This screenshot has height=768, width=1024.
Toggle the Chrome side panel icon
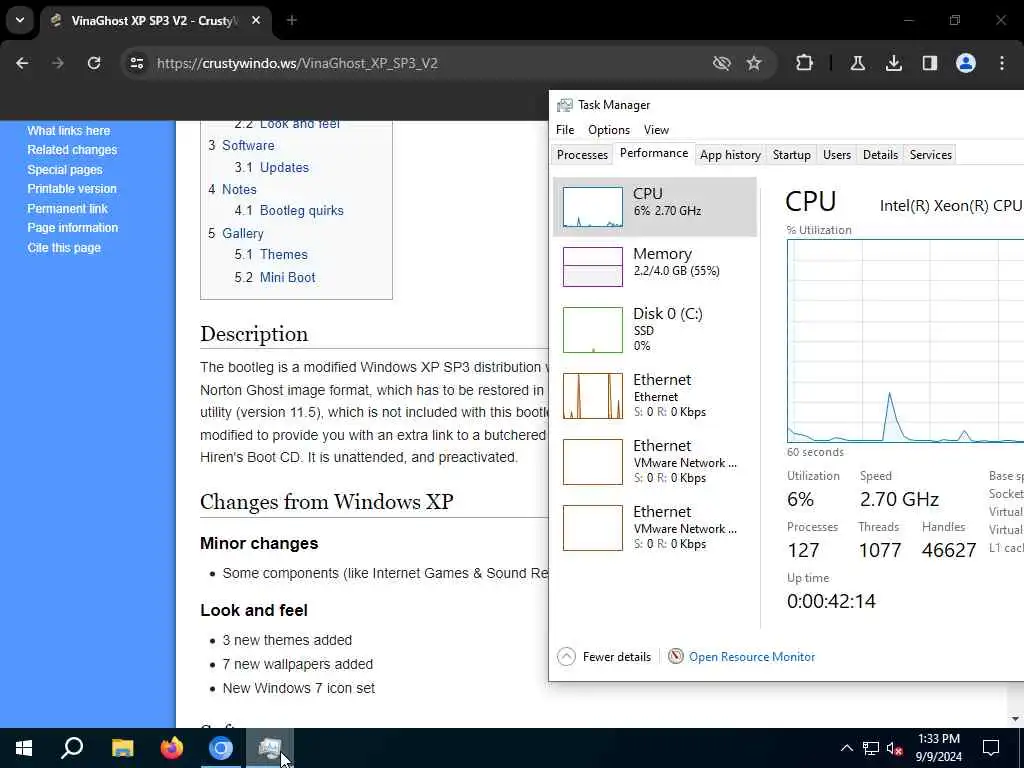coord(930,63)
